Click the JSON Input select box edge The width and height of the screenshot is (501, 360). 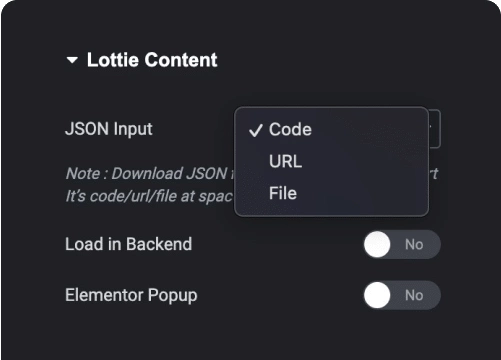(x=435, y=128)
